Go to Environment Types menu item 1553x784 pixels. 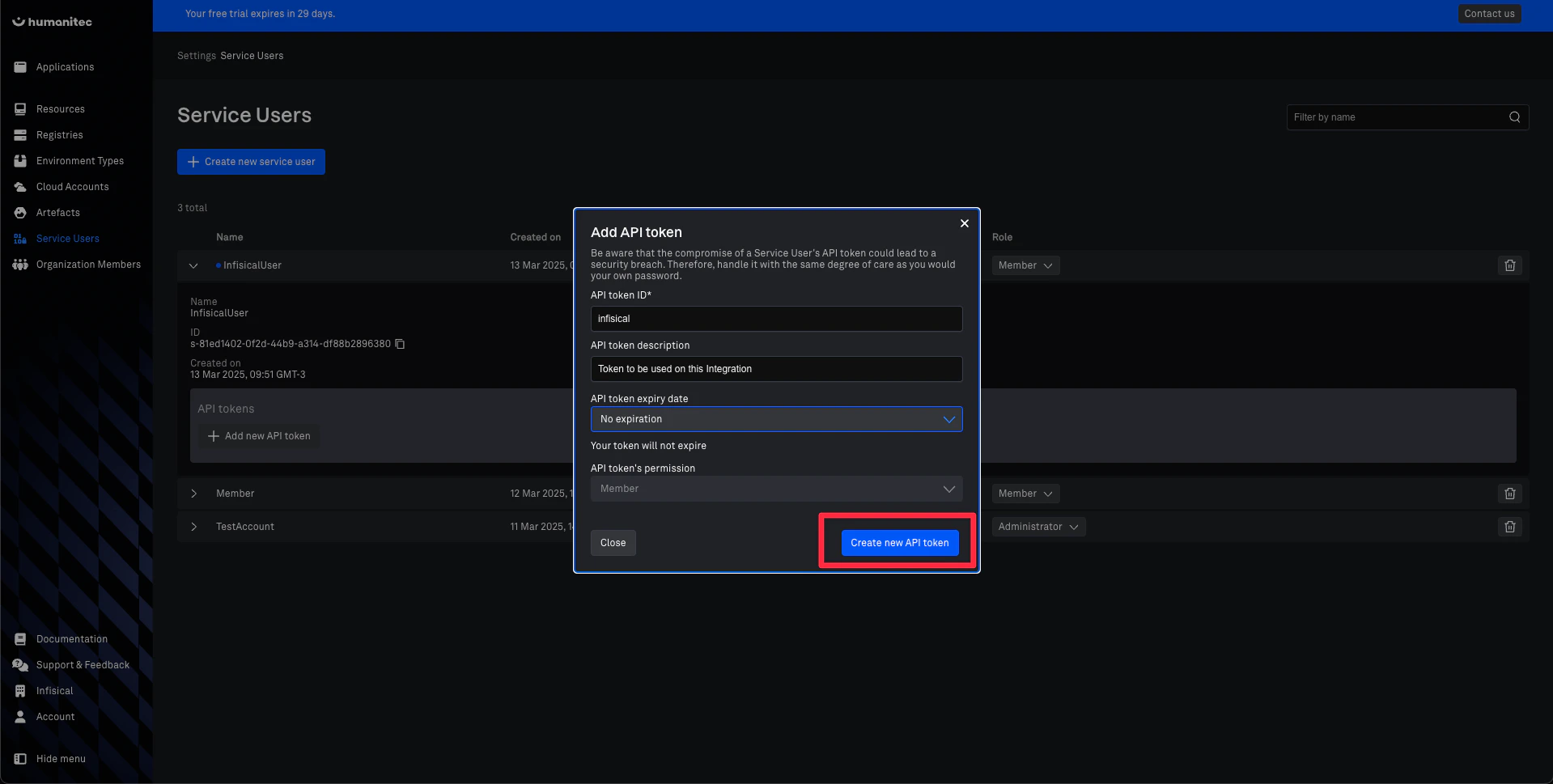(x=80, y=161)
